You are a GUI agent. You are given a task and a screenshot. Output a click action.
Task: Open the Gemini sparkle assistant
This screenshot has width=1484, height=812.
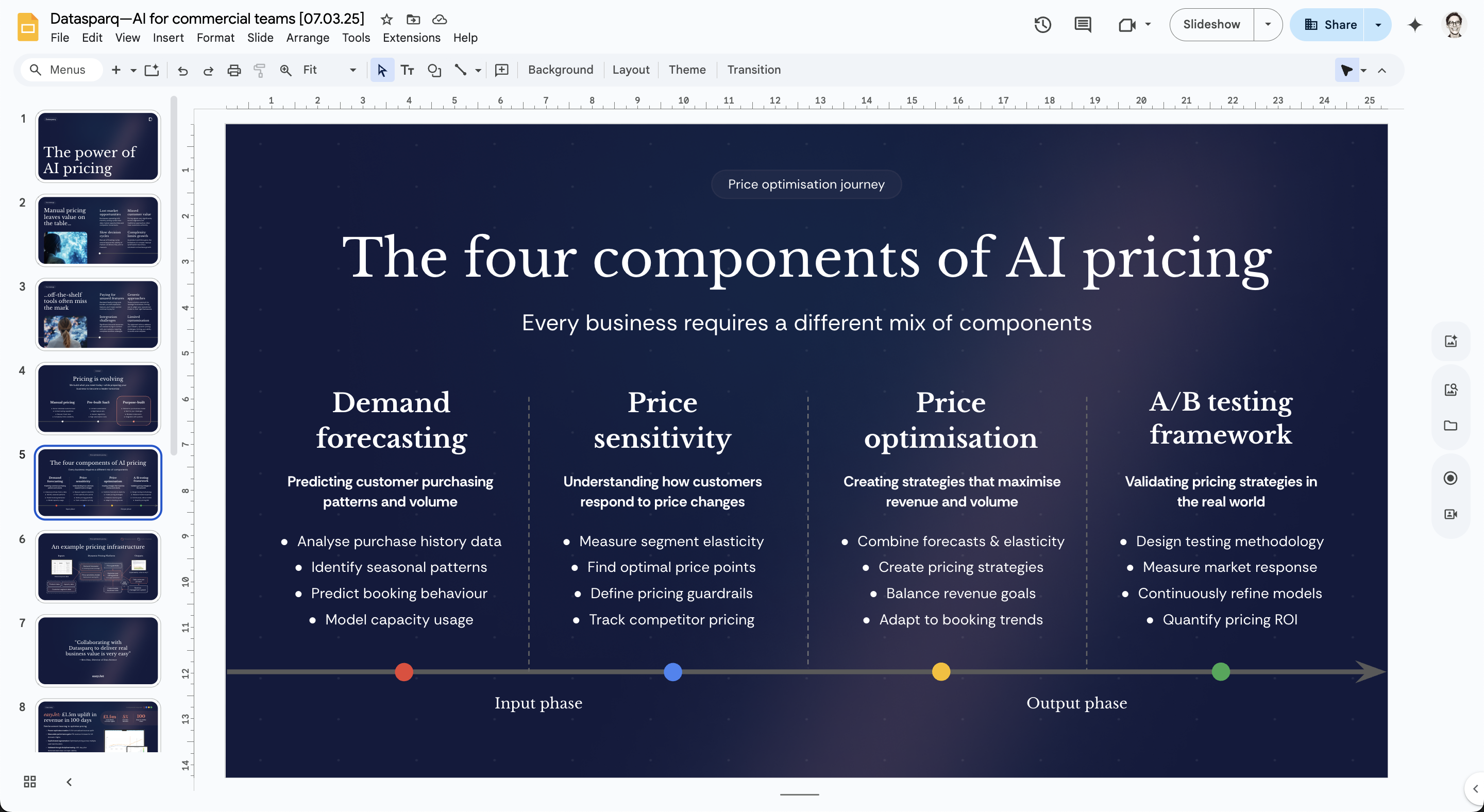pyautogui.click(x=1415, y=25)
